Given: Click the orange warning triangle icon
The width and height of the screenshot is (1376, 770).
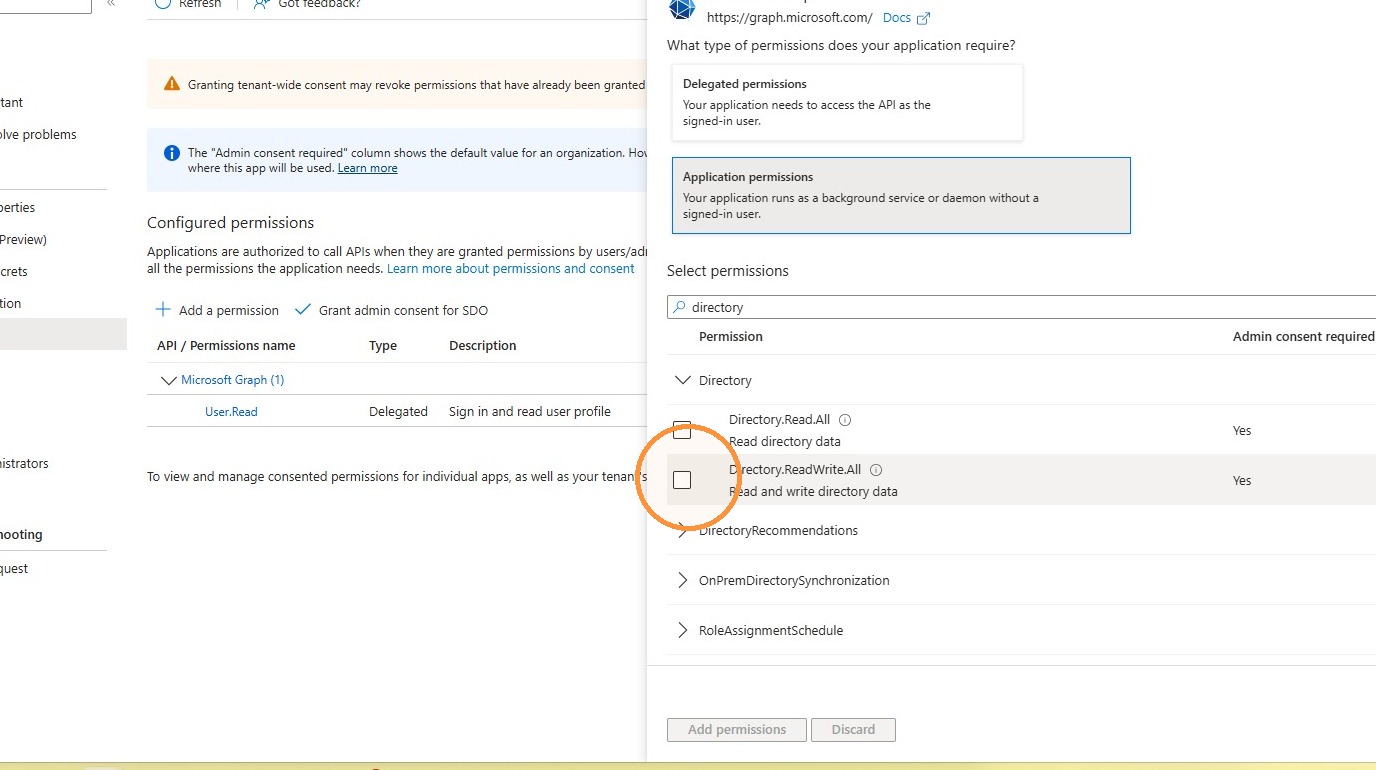Looking at the screenshot, I should click(172, 85).
